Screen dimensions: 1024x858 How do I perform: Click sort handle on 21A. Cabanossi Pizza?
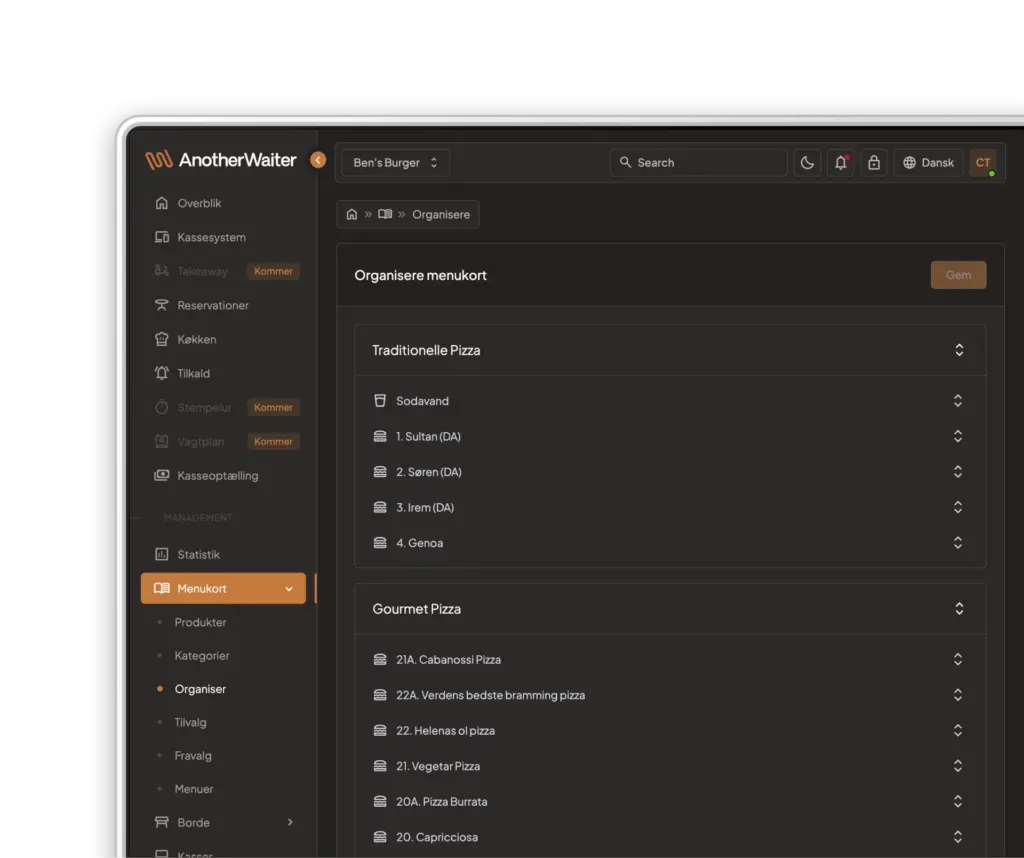957,659
